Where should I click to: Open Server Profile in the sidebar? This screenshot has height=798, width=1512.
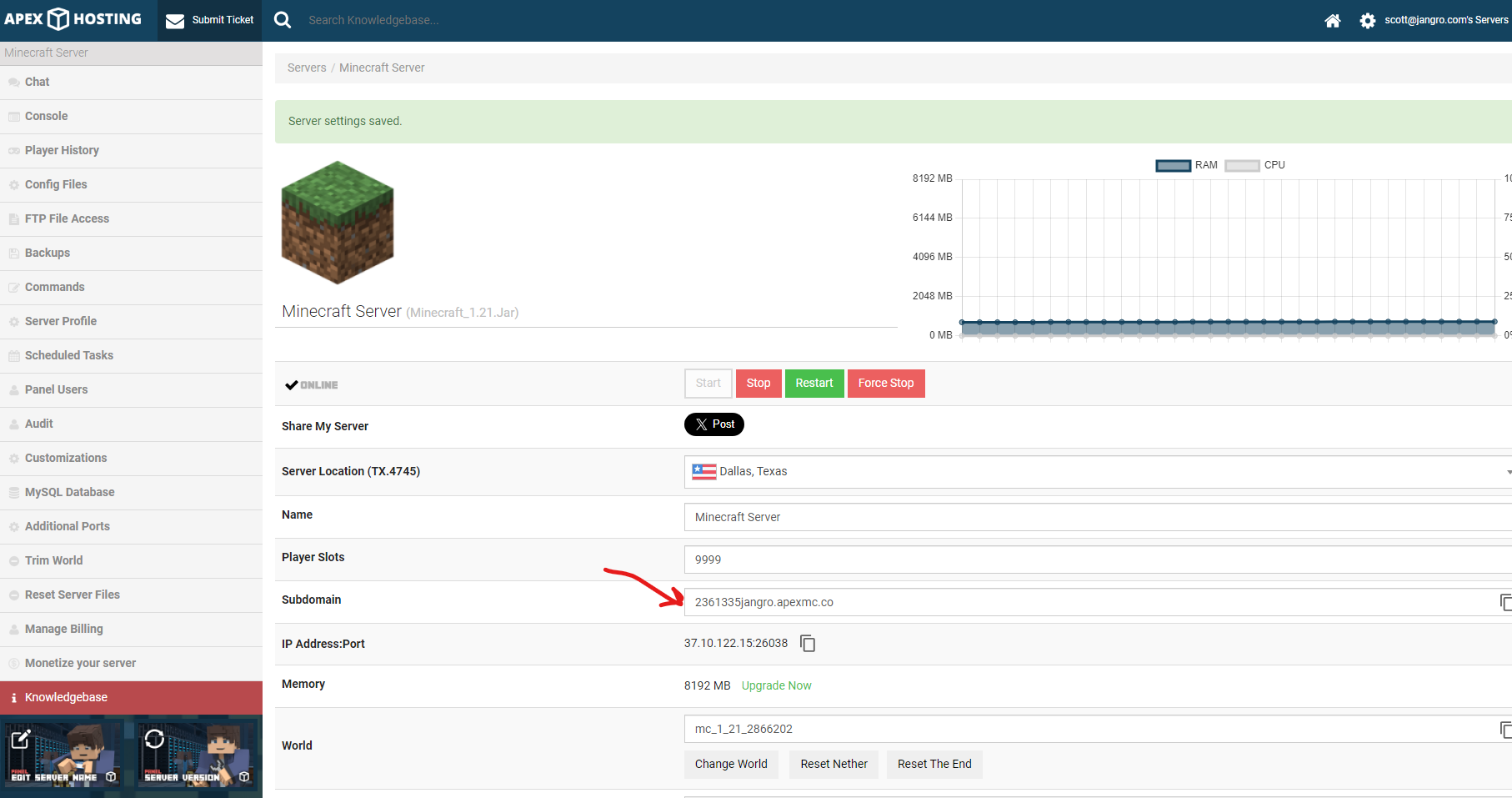(x=131, y=321)
